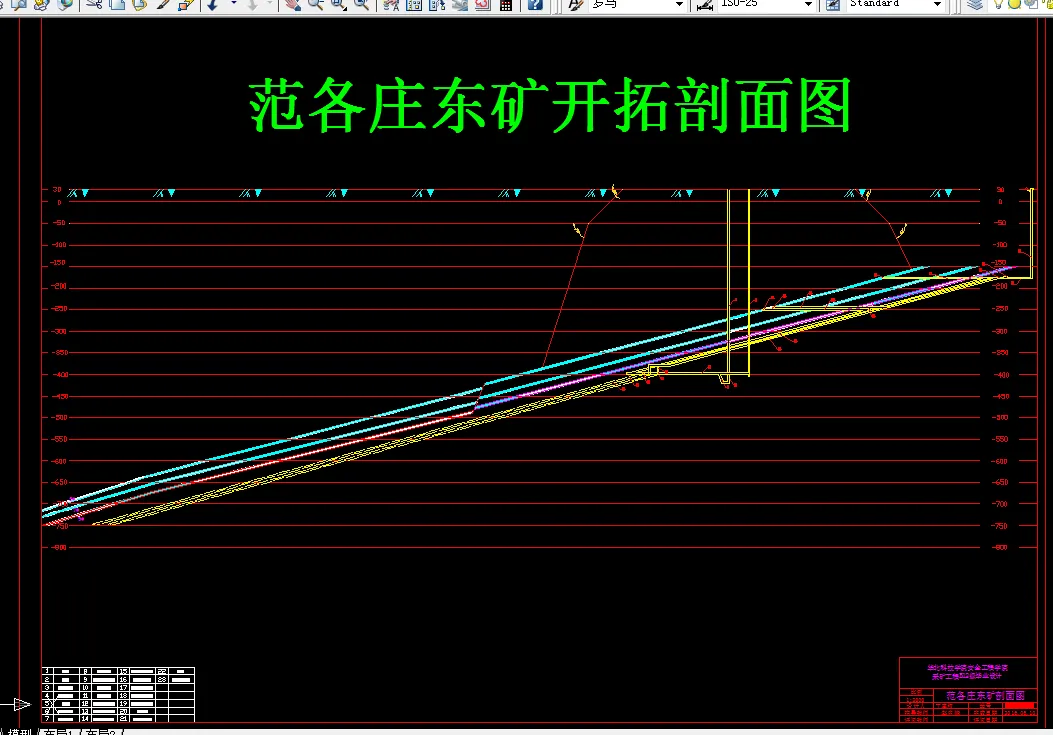
Task: Click the greyed Redo arrow
Action: (253, 5)
